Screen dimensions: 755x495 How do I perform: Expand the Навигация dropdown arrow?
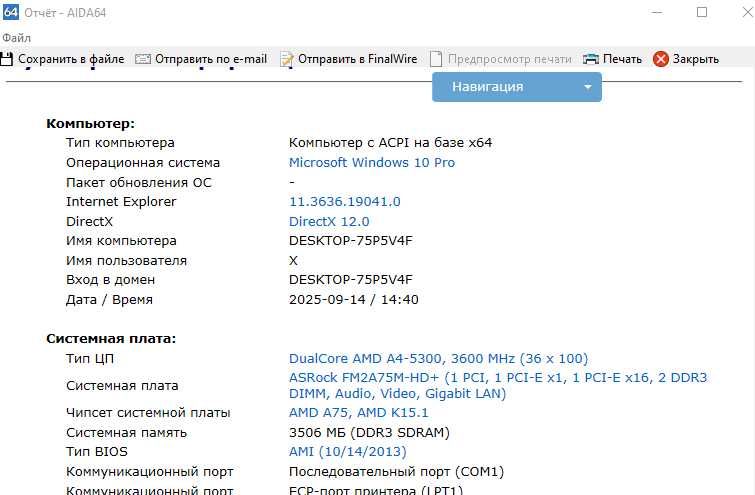587,87
